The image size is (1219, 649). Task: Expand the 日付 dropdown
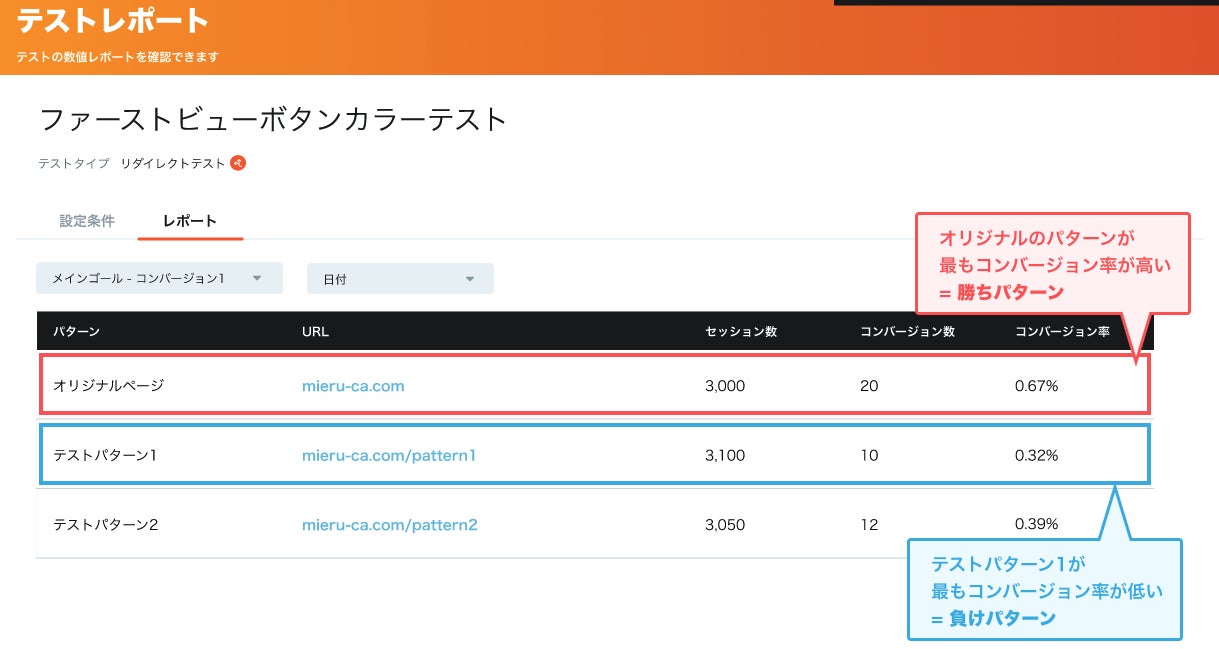400,279
